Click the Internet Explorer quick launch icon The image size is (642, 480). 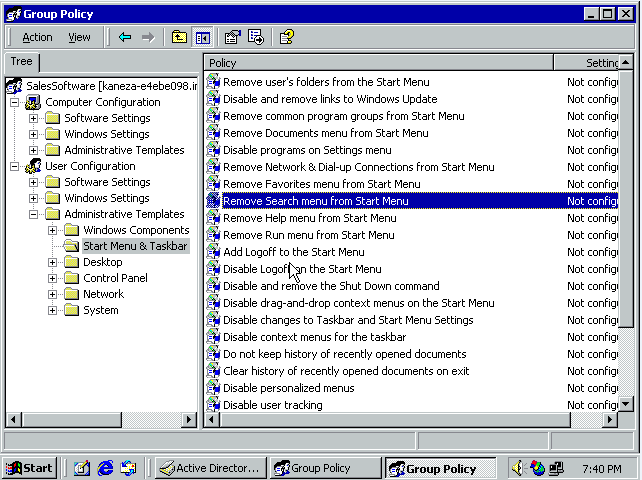pos(105,468)
